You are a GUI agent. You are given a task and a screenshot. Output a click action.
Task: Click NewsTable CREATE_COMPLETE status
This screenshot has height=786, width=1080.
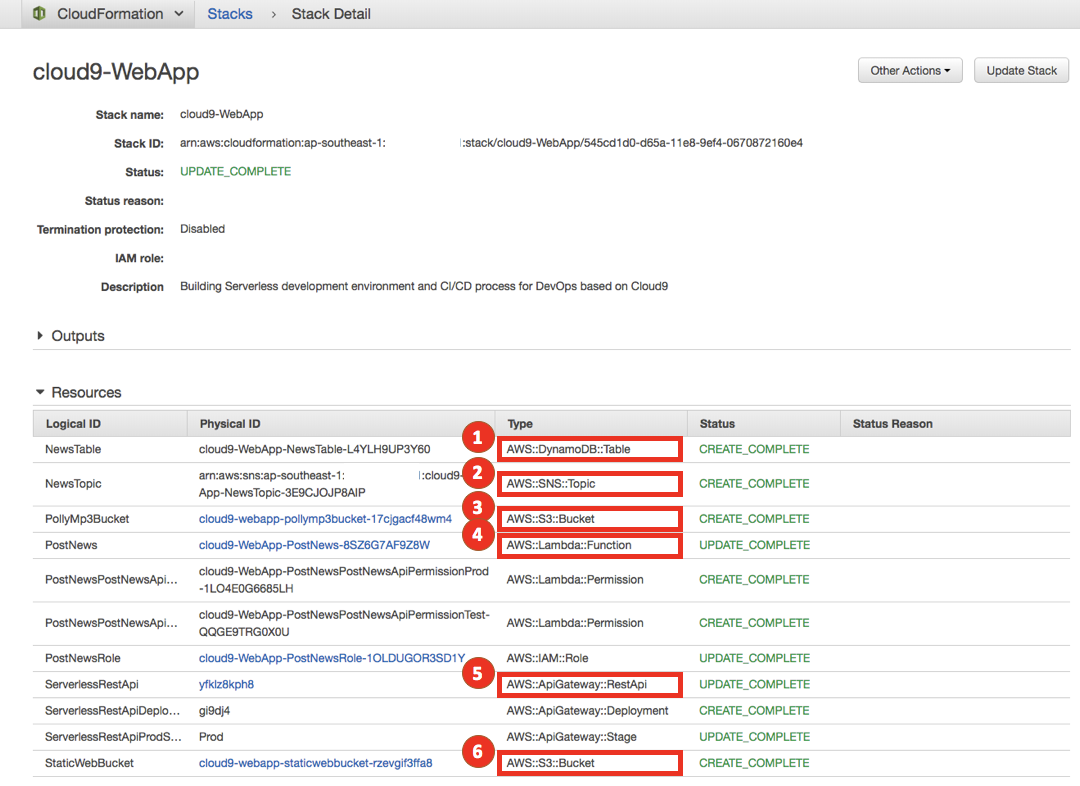pyautogui.click(x=754, y=449)
